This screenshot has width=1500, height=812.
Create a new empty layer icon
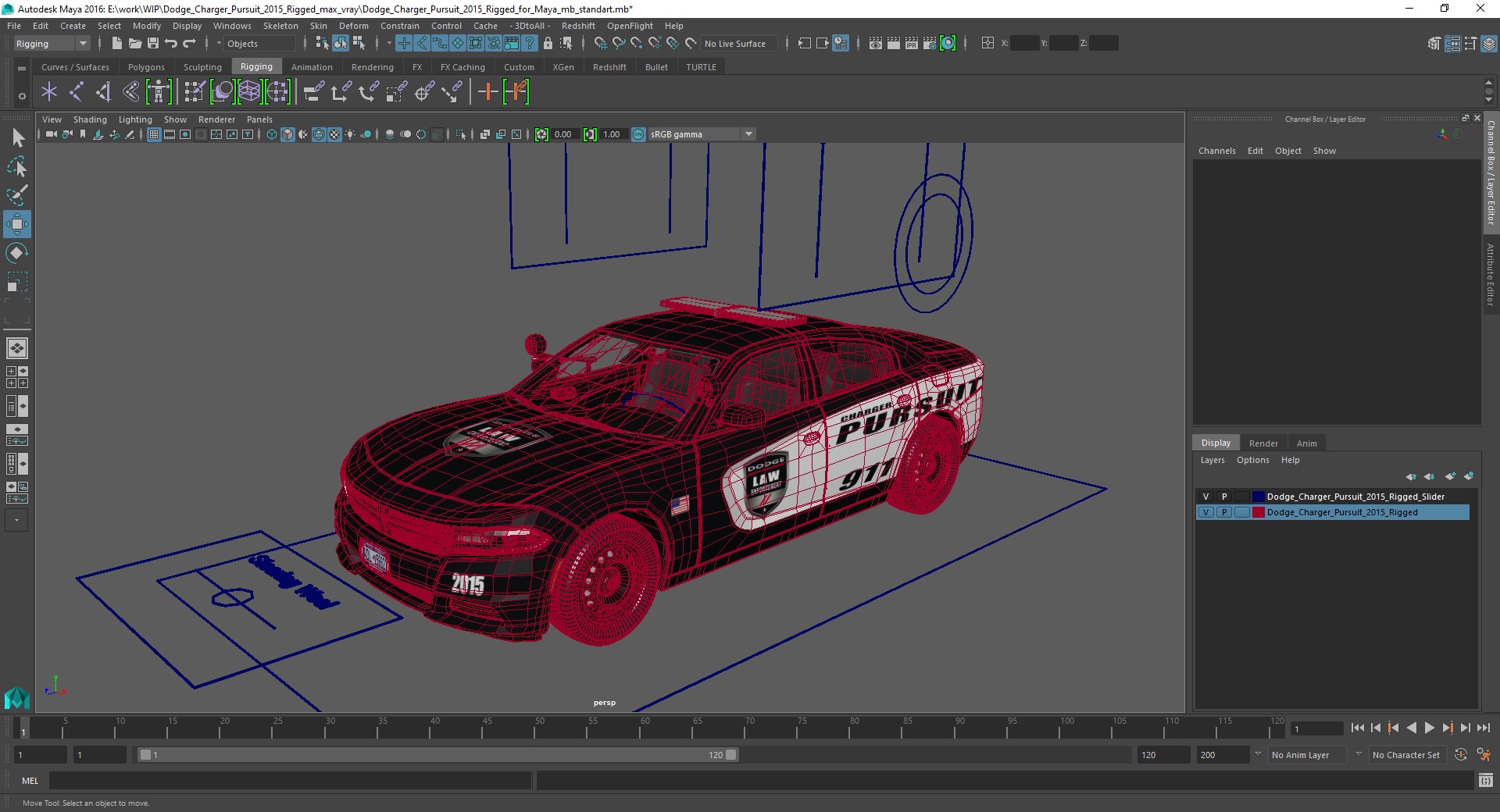[x=1450, y=476]
